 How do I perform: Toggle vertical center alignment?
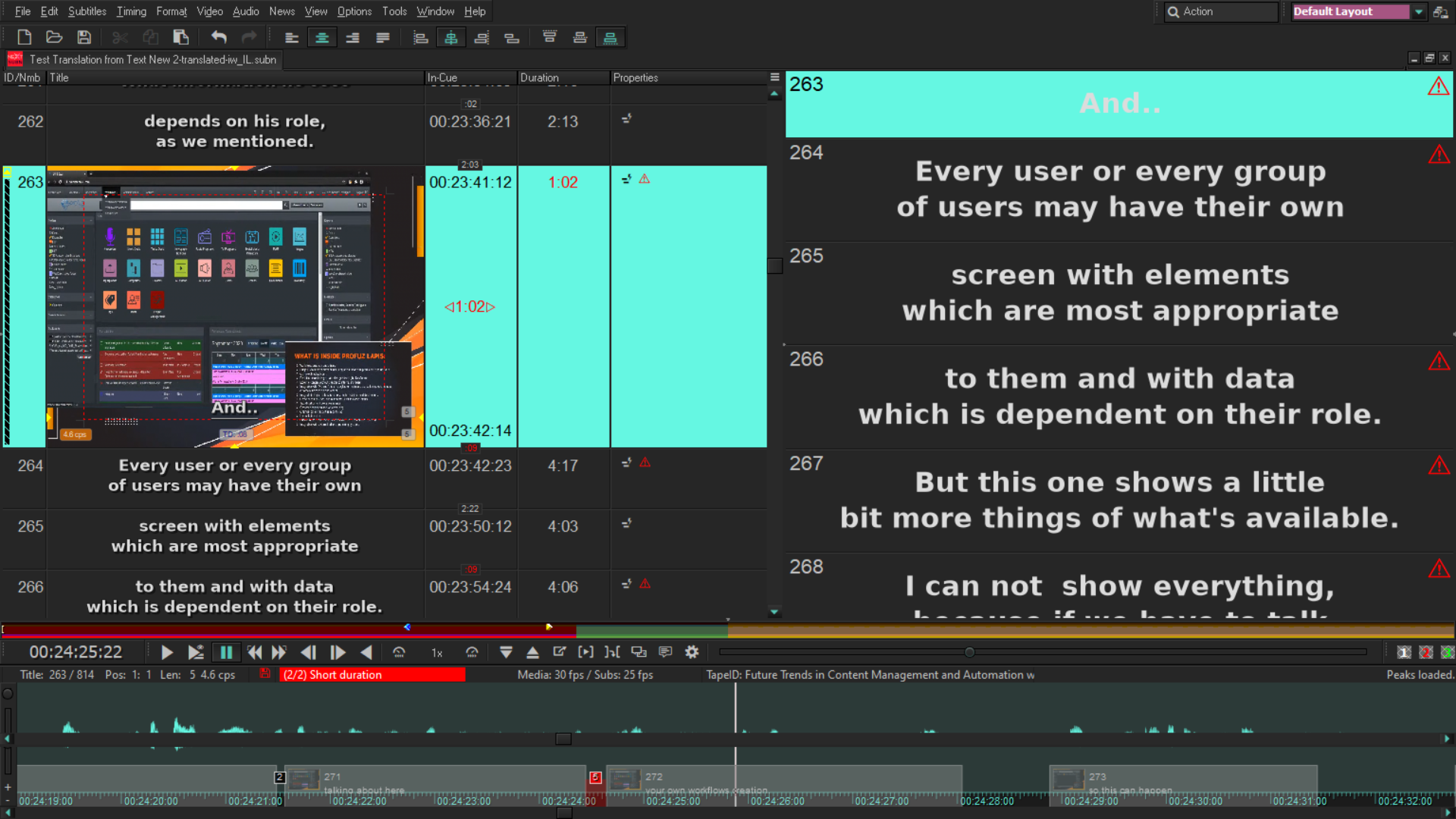tap(451, 36)
